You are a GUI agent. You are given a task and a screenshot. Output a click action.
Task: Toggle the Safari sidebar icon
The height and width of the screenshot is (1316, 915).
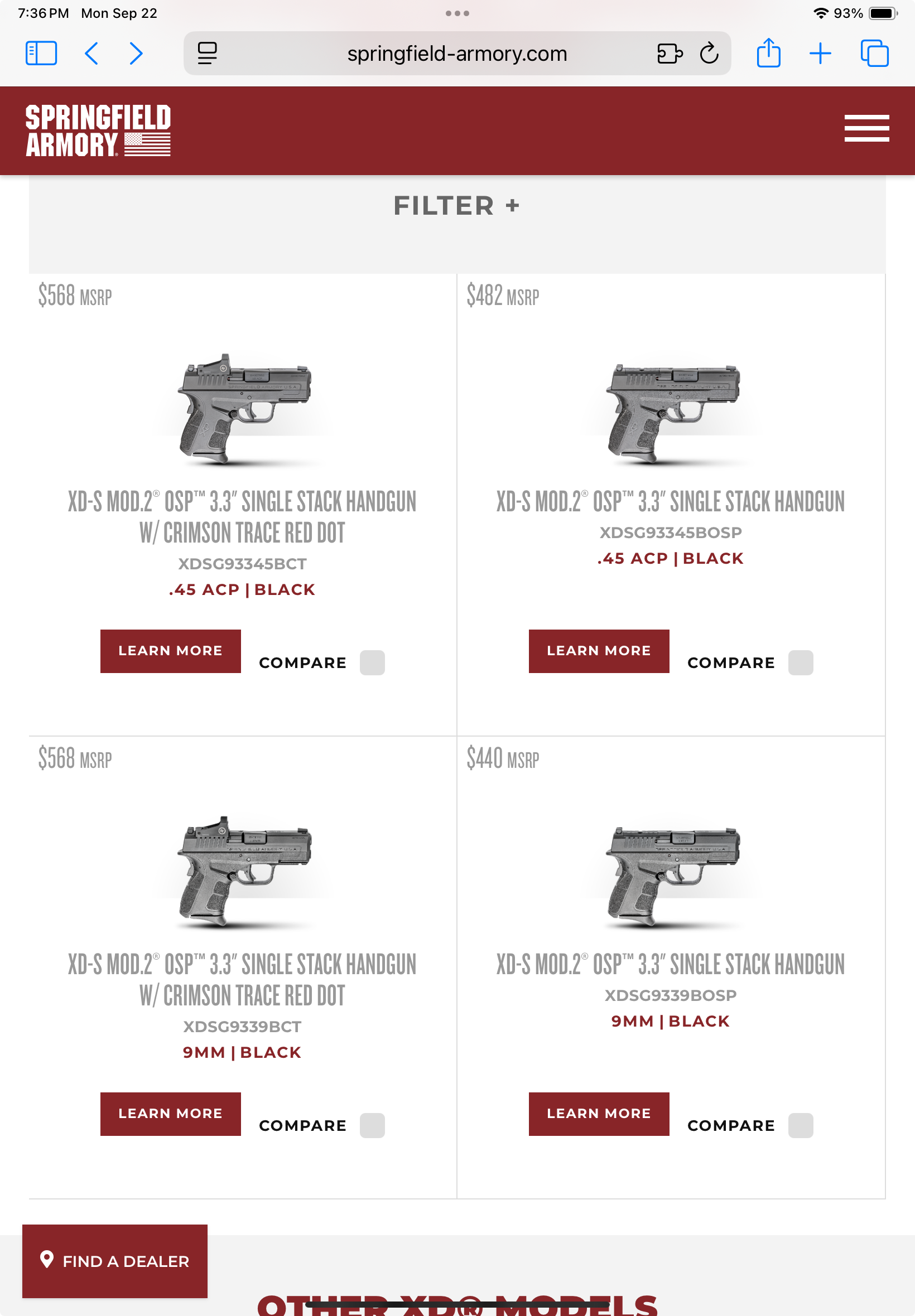tap(41, 54)
